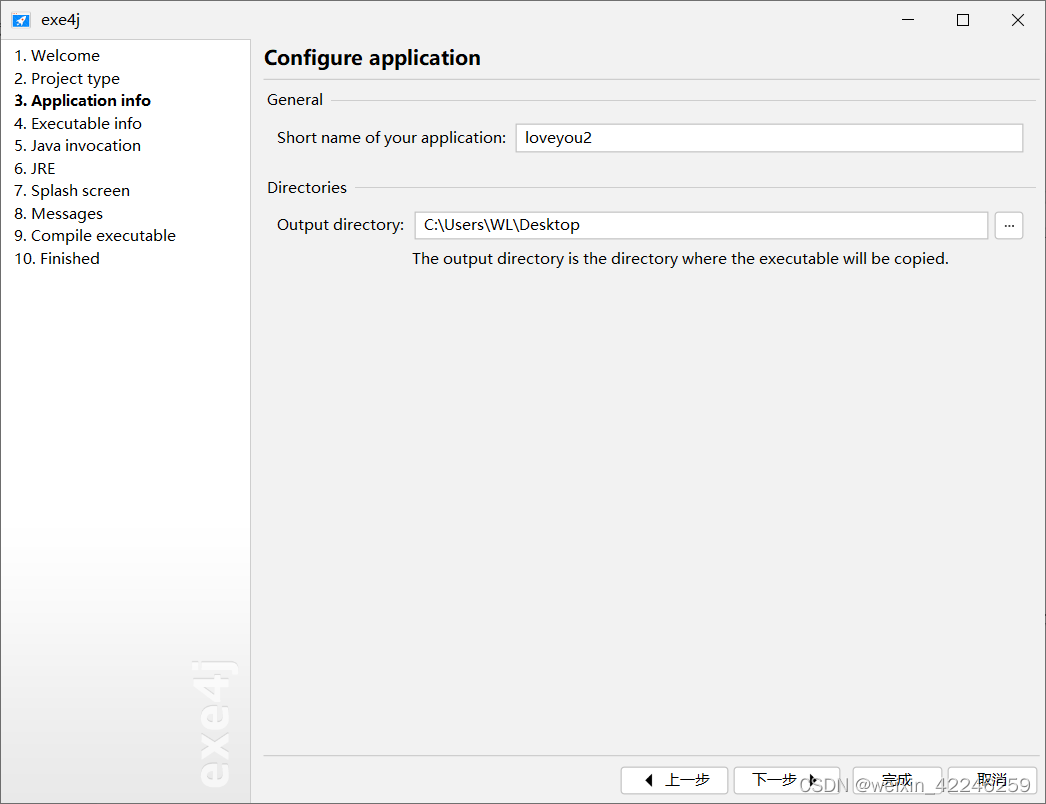Click the General section heading
Viewport: 1046px width, 804px height.
295,100
